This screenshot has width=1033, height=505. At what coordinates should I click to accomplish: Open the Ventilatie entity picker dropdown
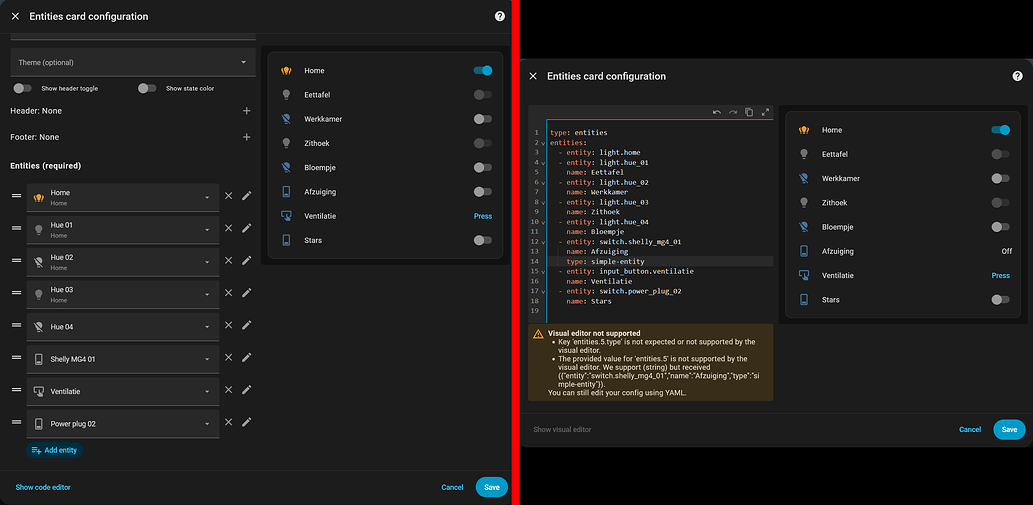click(123, 391)
